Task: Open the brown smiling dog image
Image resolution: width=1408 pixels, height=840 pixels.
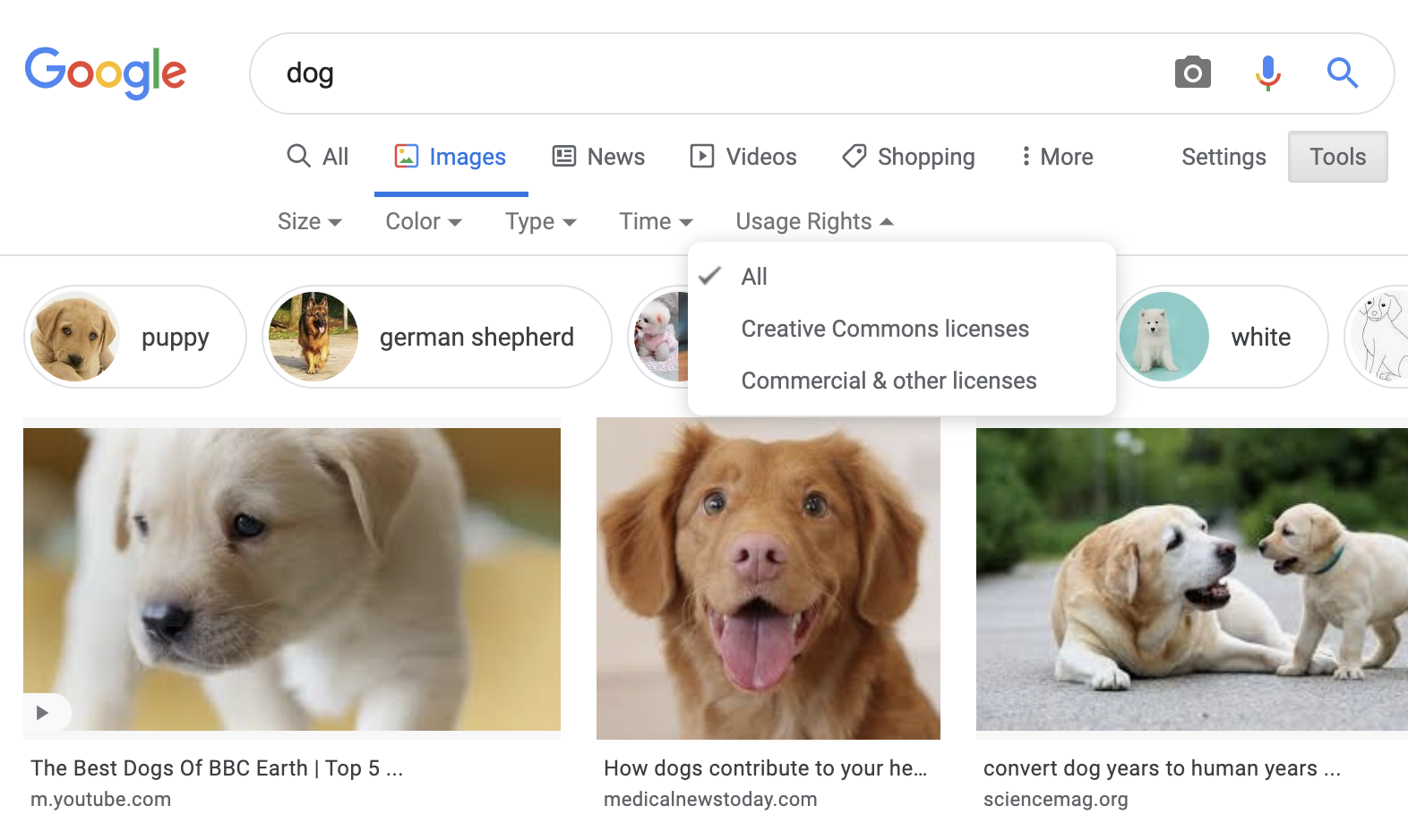Action: pos(768,579)
